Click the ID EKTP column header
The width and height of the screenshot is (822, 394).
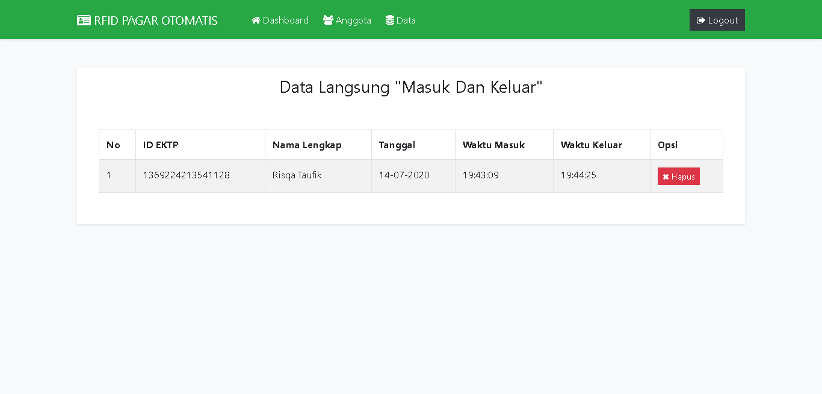click(x=200, y=145)
